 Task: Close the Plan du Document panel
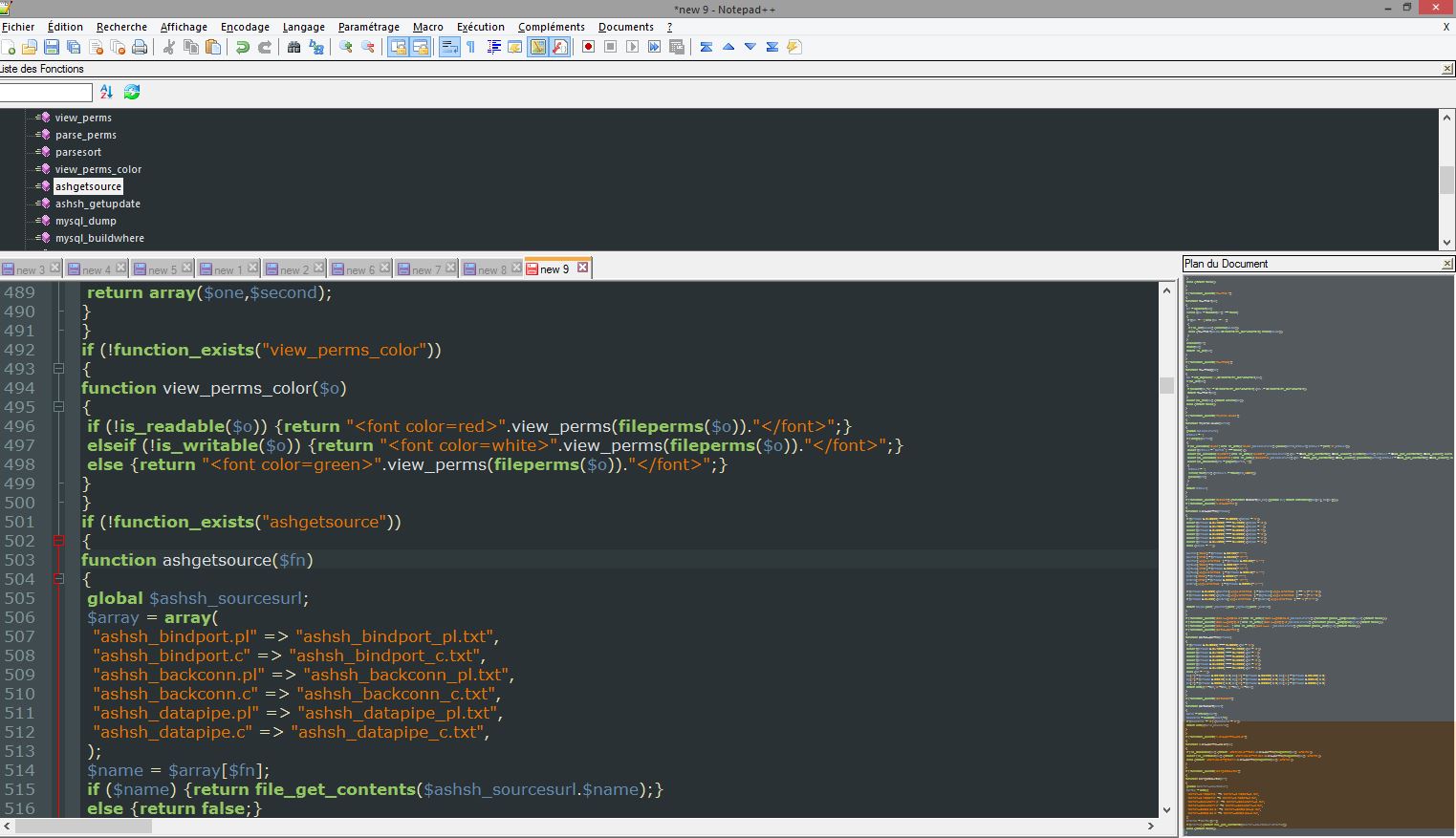click(x=1446, y=264)
